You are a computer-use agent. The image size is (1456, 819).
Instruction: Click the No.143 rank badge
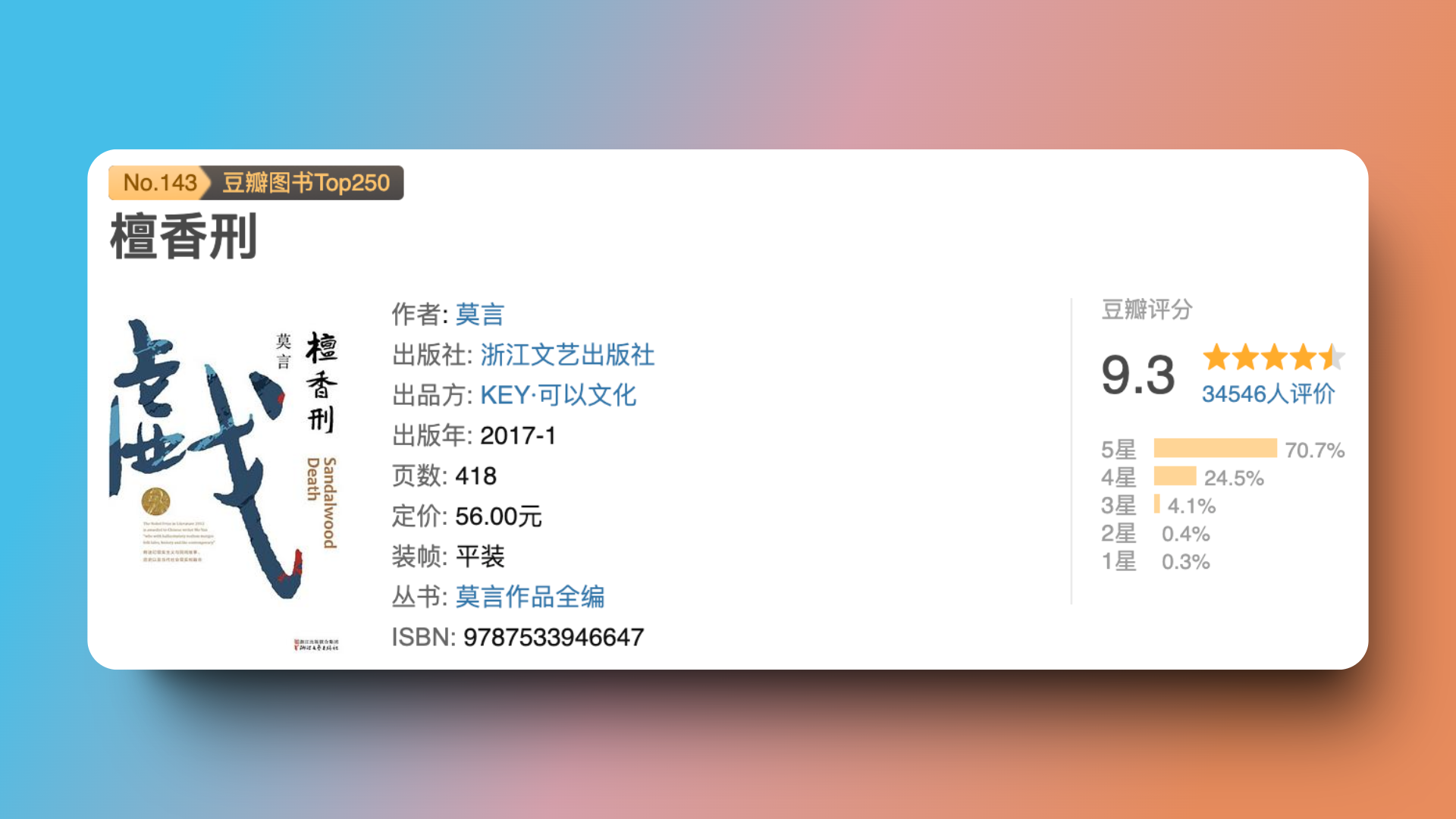159,183
